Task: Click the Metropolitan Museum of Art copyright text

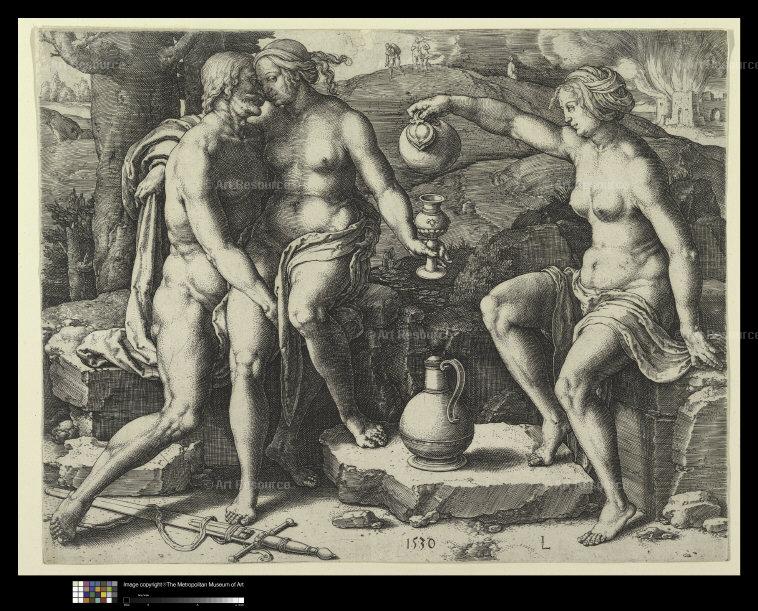Action: pos(183,584)
